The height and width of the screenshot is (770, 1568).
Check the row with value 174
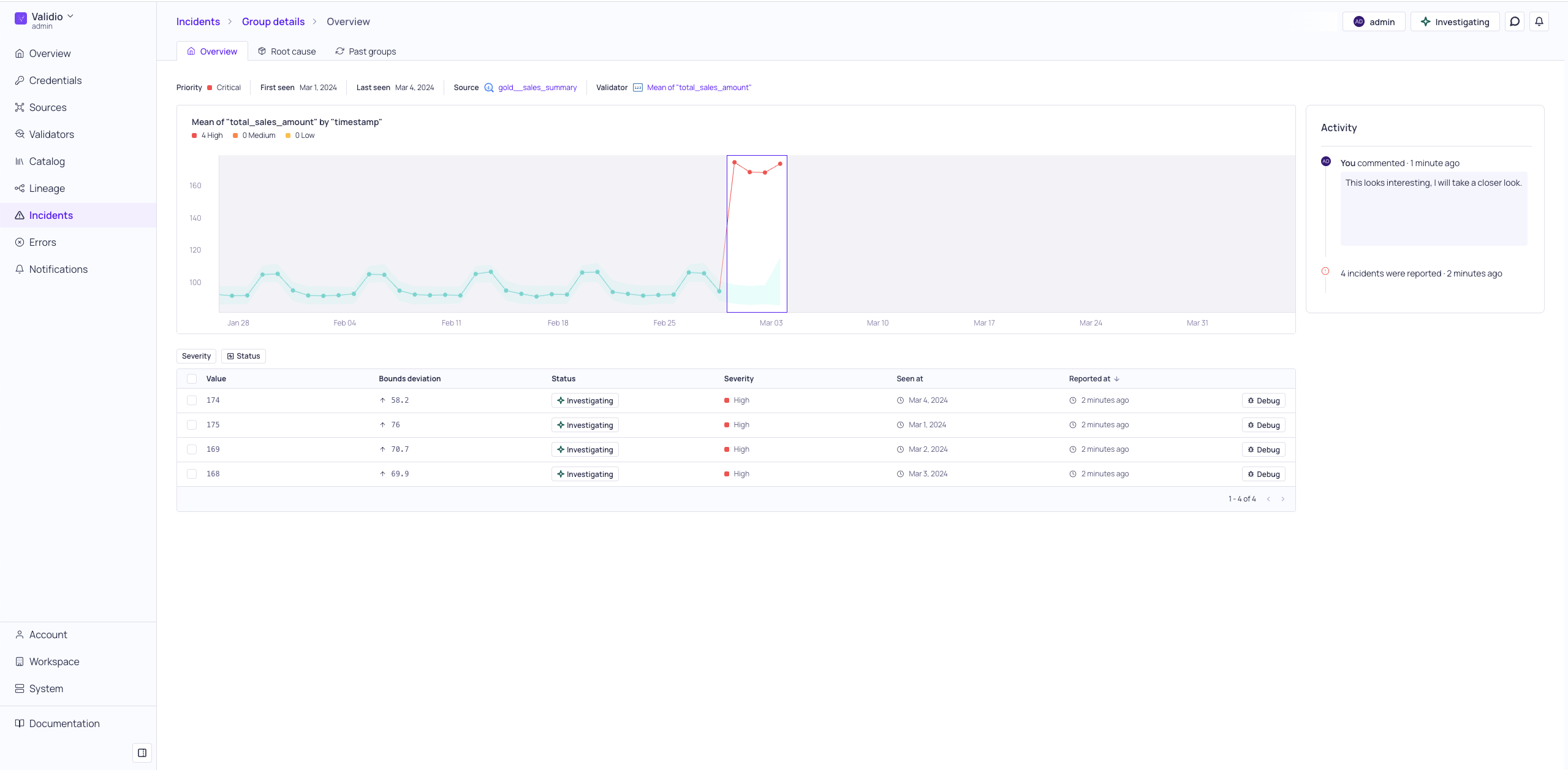pyautogui.click(x=192, y=400)
